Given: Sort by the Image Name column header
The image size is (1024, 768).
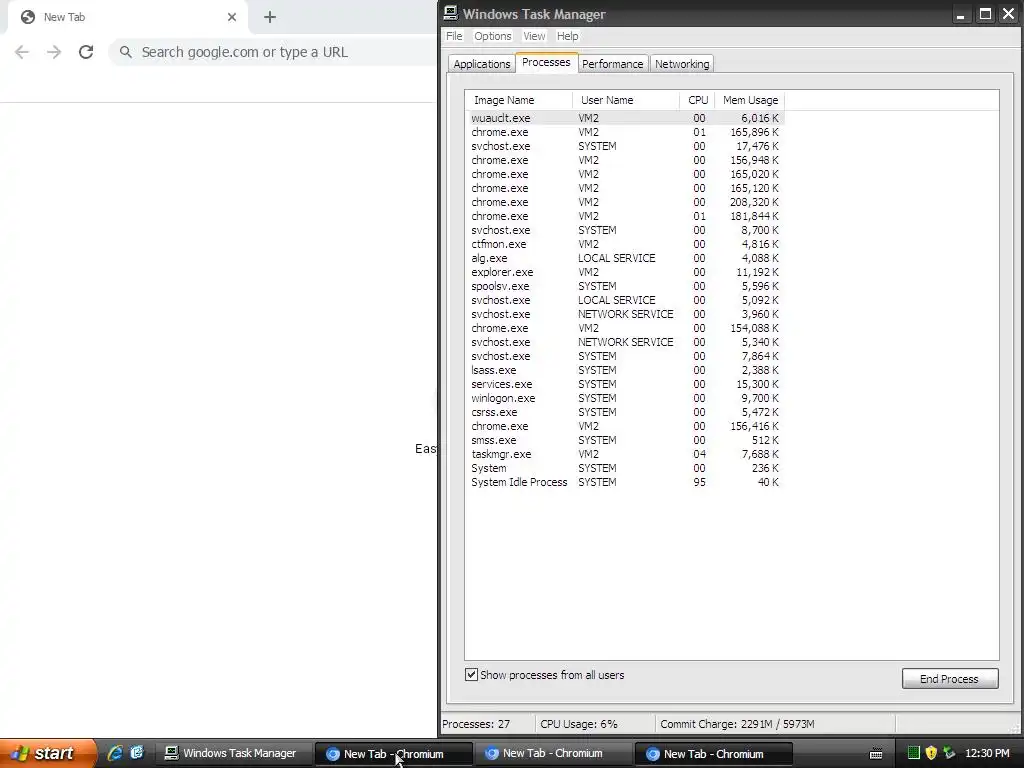Looking at the screenshot, I should 519,100.
